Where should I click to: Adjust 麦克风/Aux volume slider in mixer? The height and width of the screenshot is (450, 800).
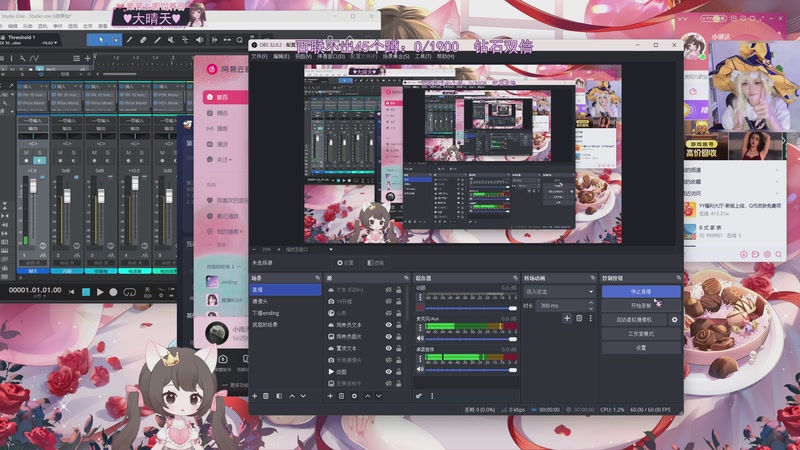471,339
